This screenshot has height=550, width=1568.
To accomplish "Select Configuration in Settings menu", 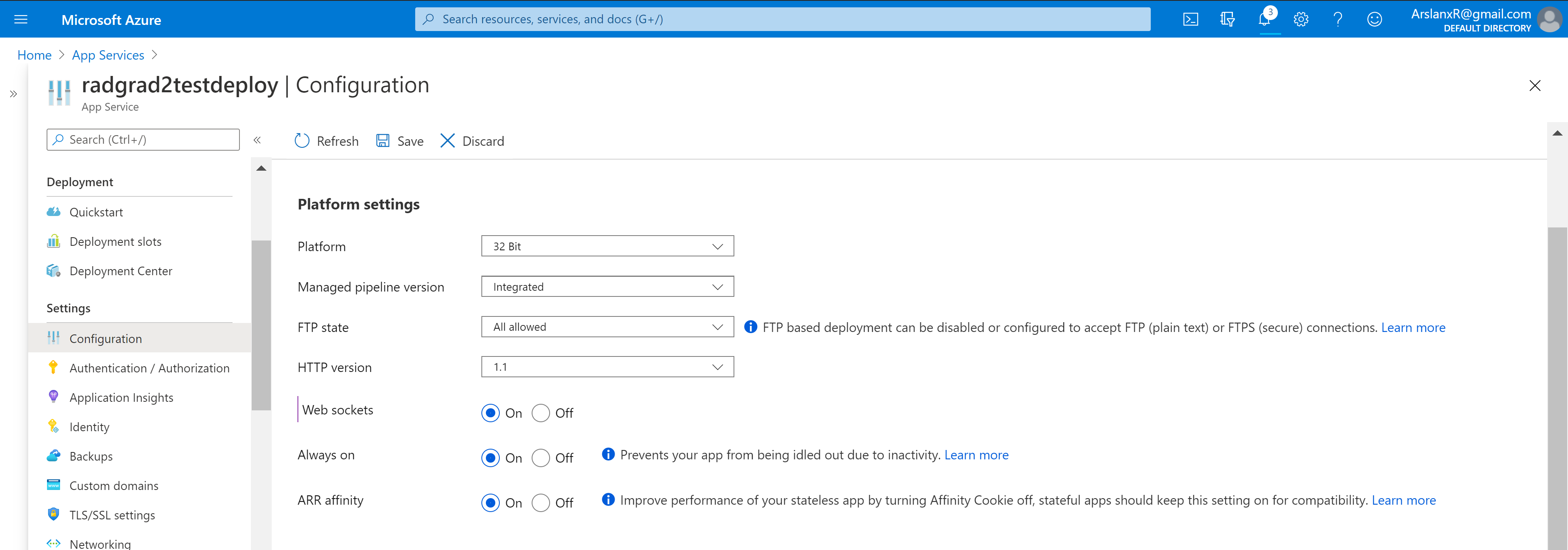I will pos(139,338).
